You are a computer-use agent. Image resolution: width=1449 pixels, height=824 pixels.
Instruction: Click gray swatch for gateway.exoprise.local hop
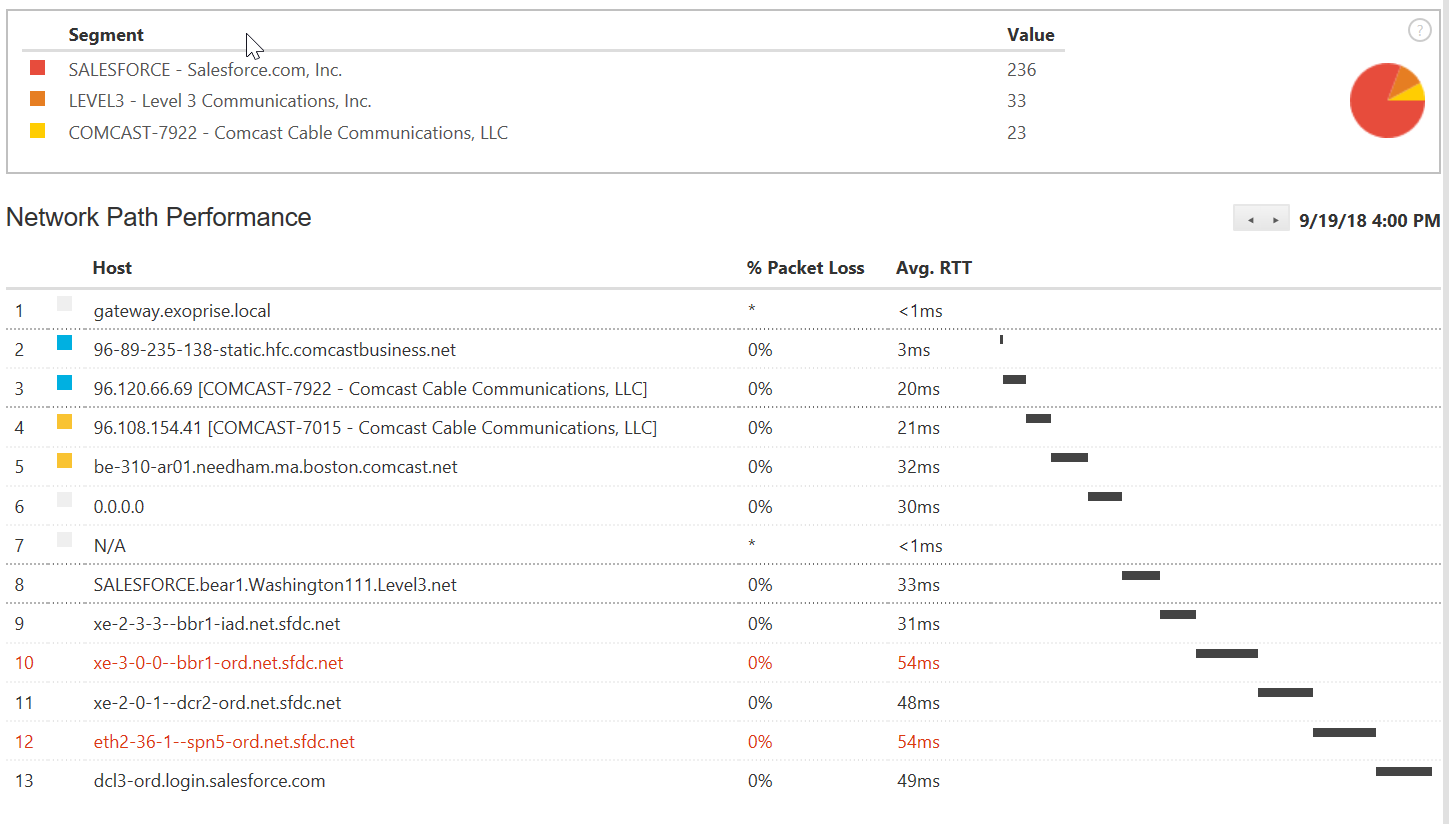64,304
